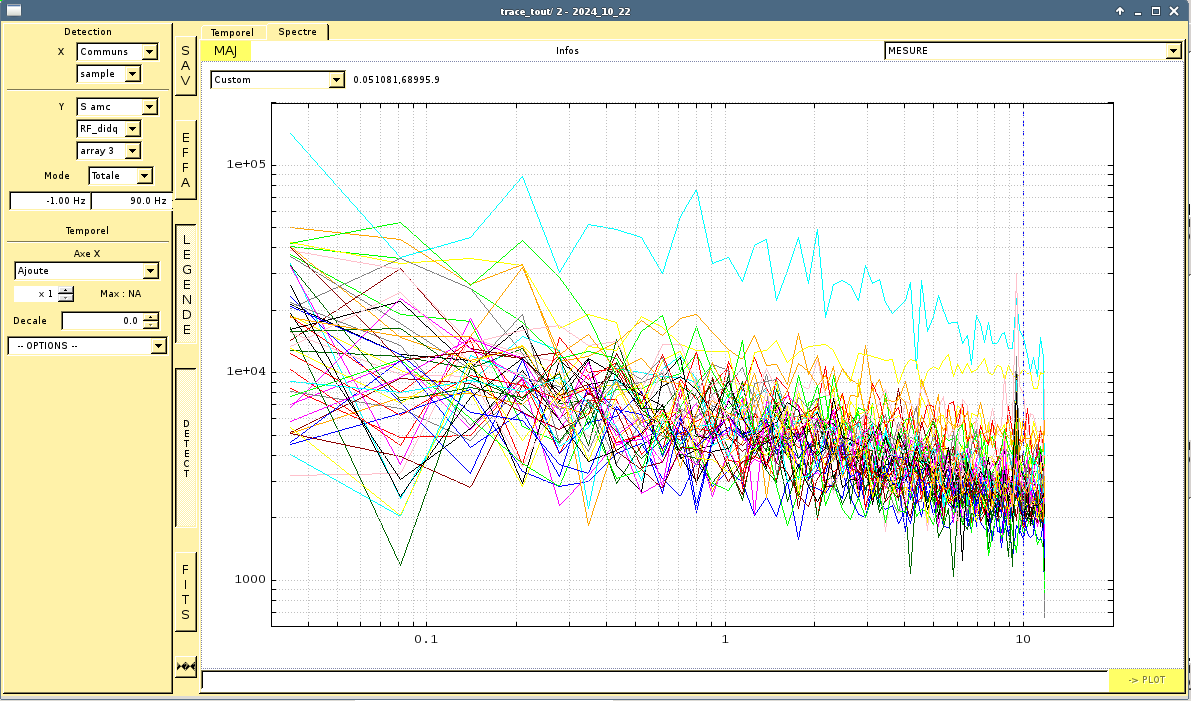Viewport: 1191px width, 701px height.
Task: Open the X Communs dropdown
Action: (x=149, y=52)
